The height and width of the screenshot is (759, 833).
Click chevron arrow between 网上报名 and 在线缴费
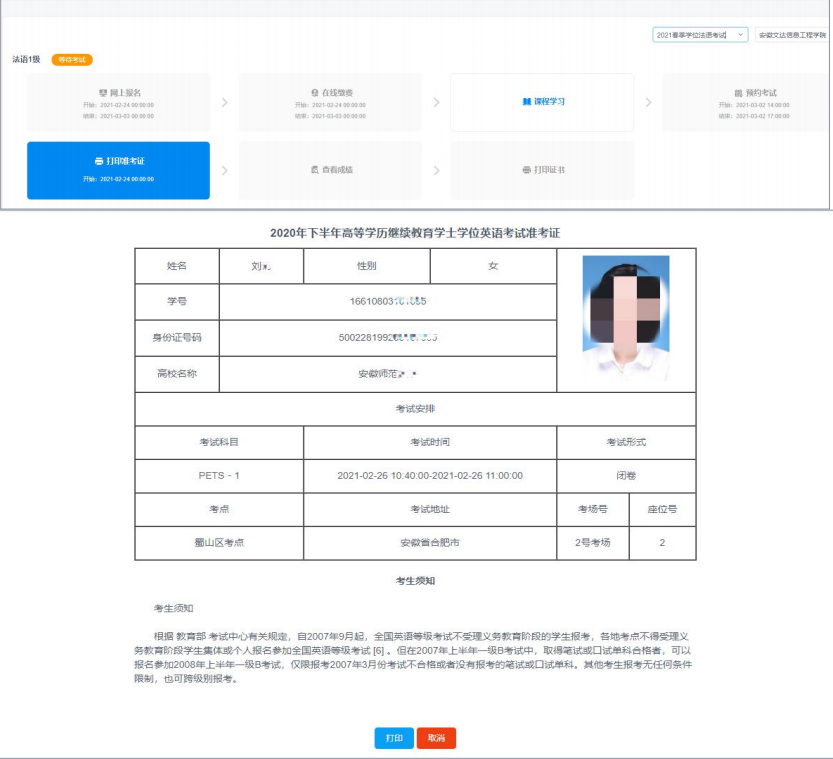pyautogui.click(x=224, y=102)
